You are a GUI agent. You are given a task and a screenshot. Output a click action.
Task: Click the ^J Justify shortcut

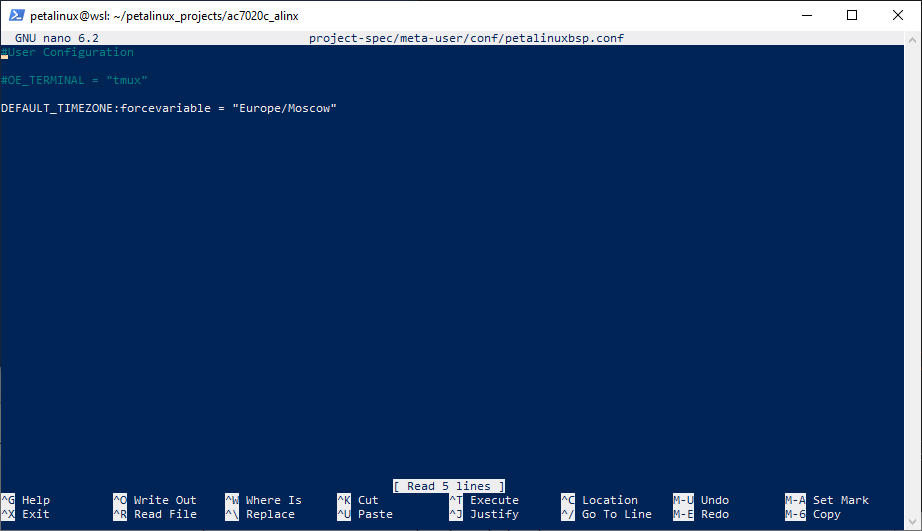click(x=485, y=514)
